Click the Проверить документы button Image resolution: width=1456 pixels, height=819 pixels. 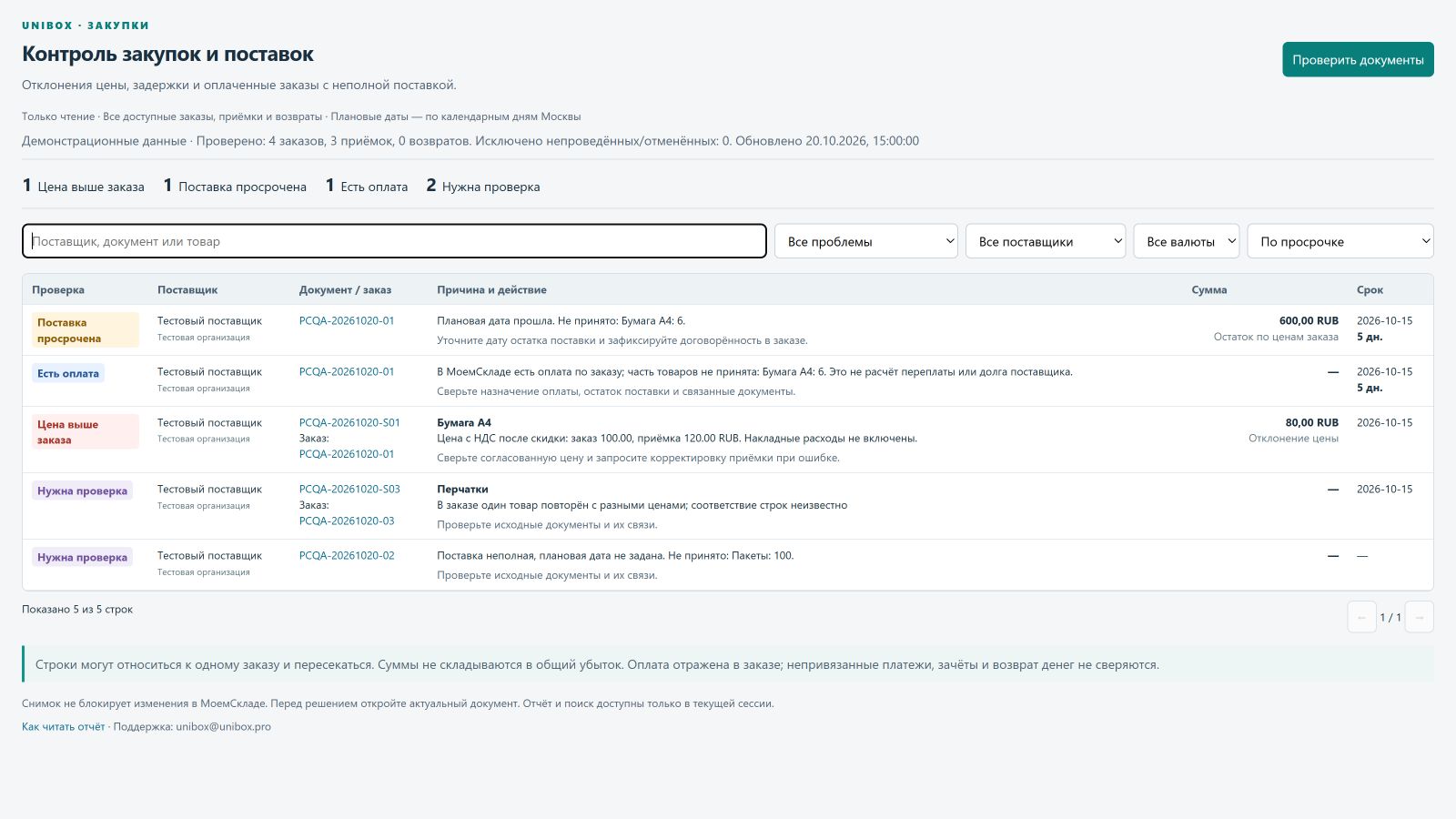(x=1358, y=59)
